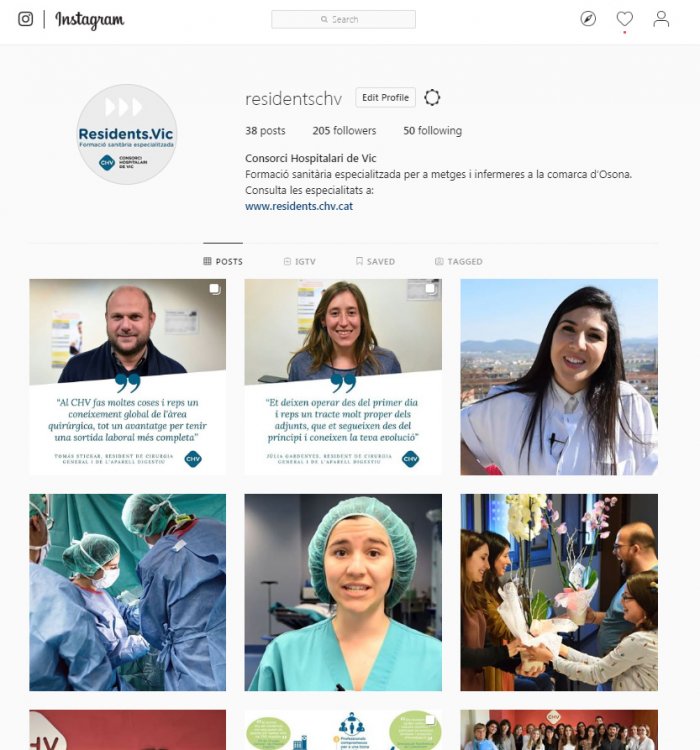The image size is (700, 750).
Task: Open the activity heart icon
Action: [x=624, y=19]
